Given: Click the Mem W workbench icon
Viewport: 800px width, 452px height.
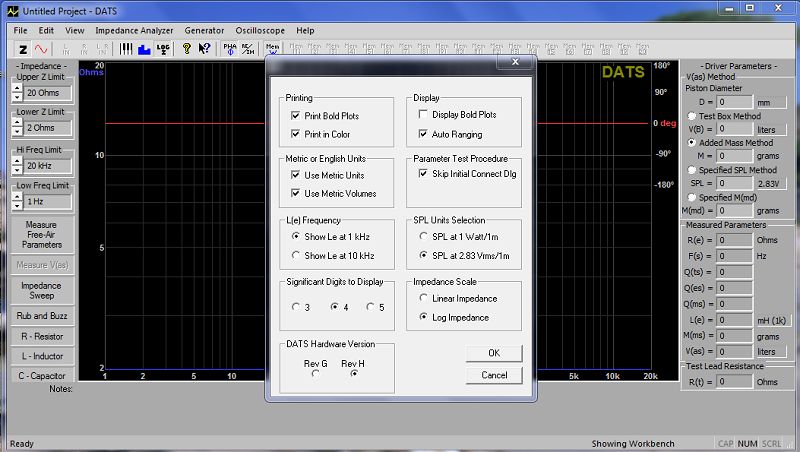Looking at the screenshot, I should click(273, 49).
